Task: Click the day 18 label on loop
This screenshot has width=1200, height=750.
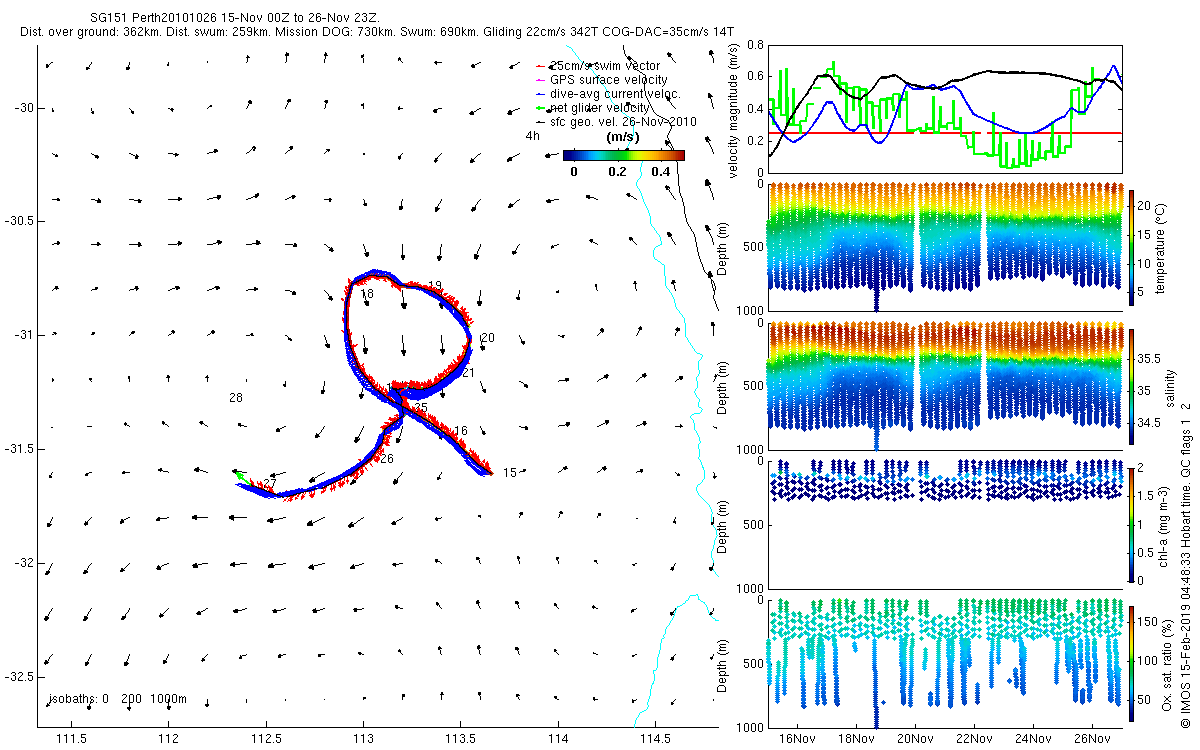Action: [367, 294]
